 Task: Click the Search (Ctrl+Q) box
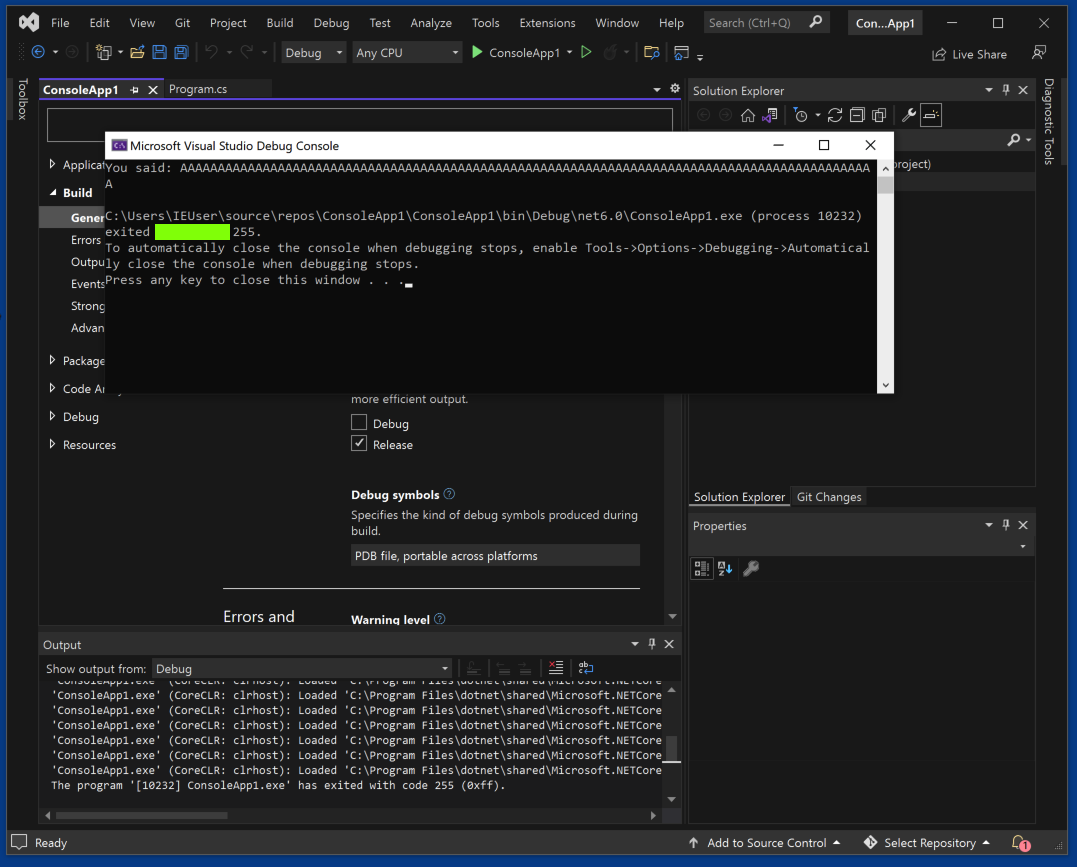767,23
